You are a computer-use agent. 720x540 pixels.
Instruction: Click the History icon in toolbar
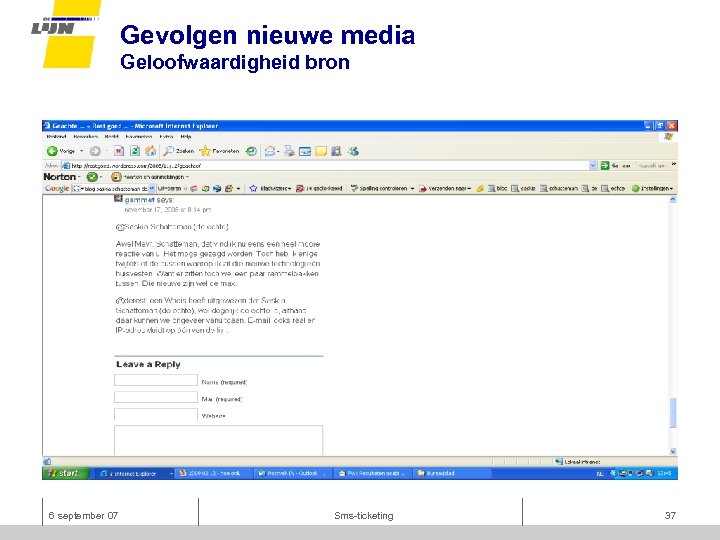[251, 151]
